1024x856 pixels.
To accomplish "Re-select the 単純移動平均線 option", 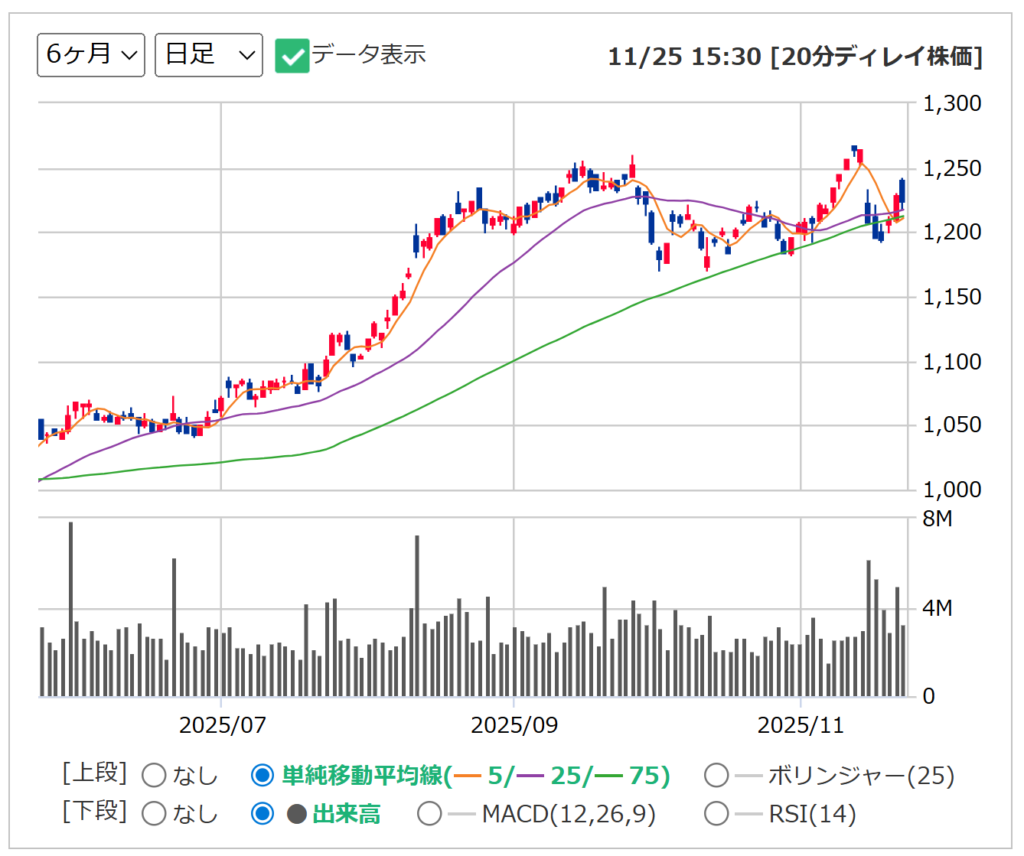I will pos(260,775).
